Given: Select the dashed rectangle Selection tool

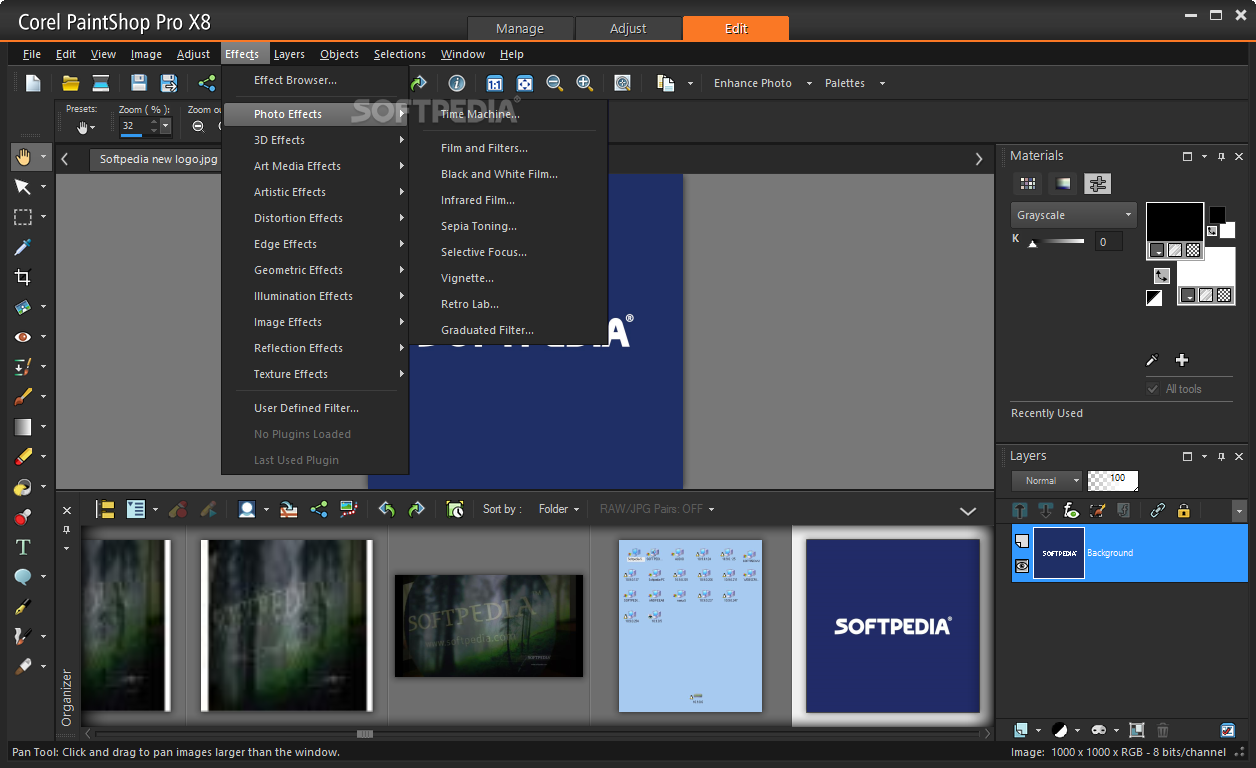Looking at the screenshot, I should point(23,217).
